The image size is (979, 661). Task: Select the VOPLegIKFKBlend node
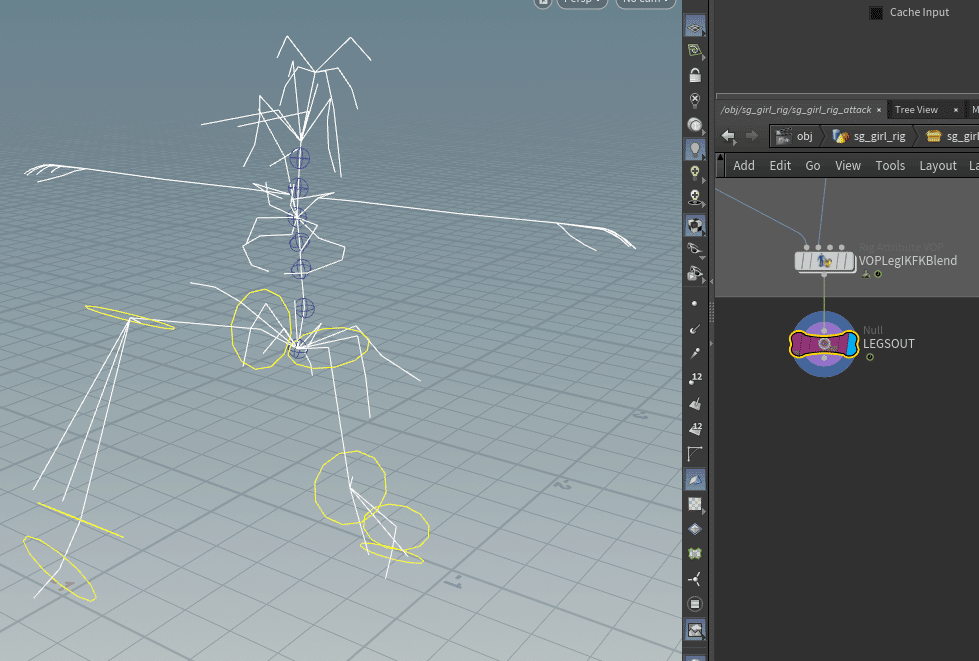pyautogui.click(x=825, y=260)
